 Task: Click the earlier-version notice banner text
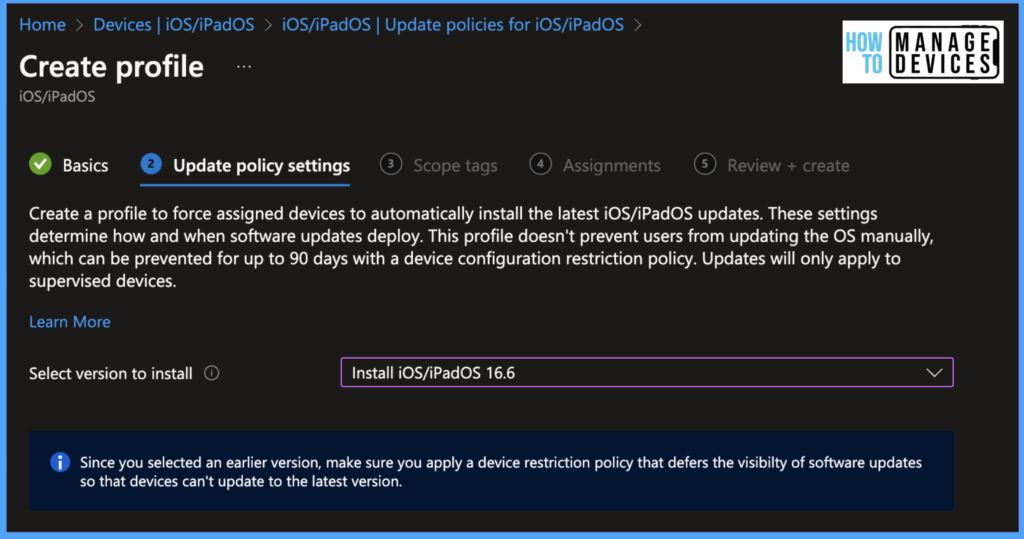[501, 472]
